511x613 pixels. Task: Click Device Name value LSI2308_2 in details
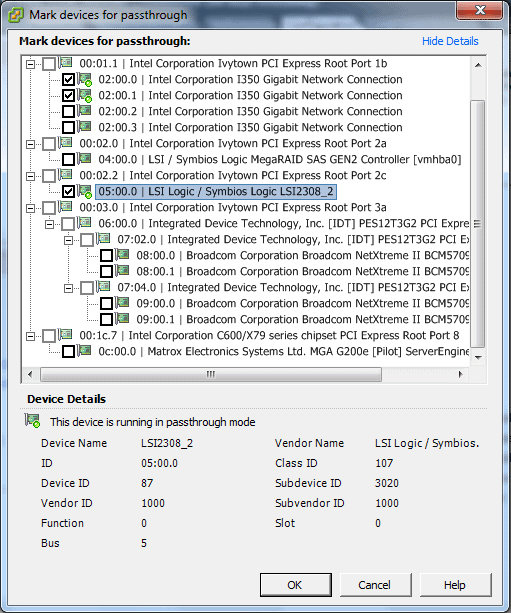pyautogui.click(x=167, y=443)
